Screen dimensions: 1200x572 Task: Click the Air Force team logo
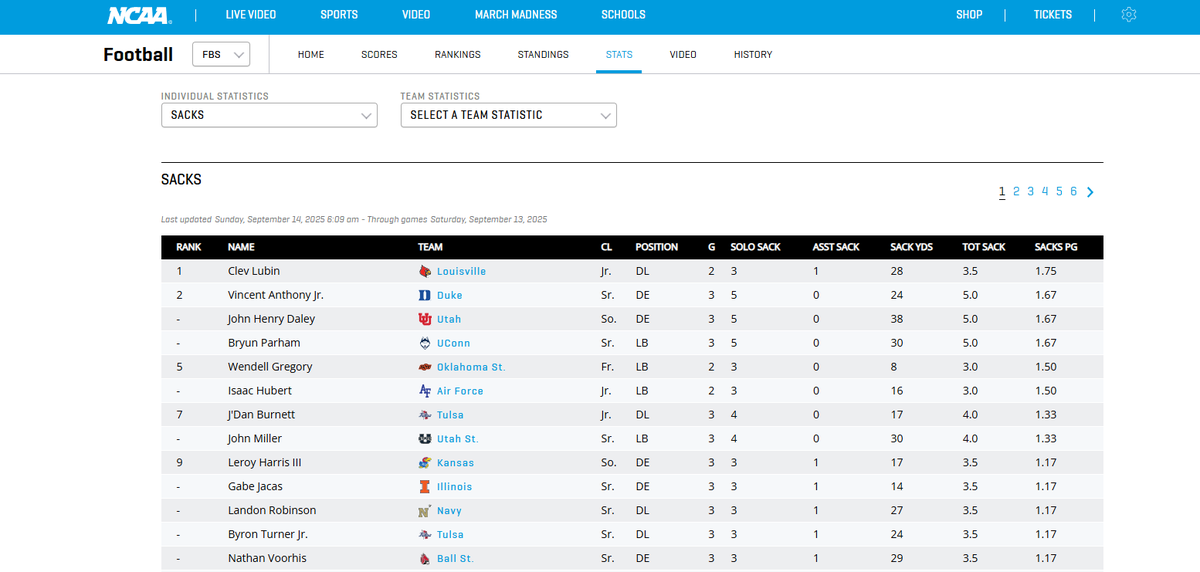(x=425, y=391)
